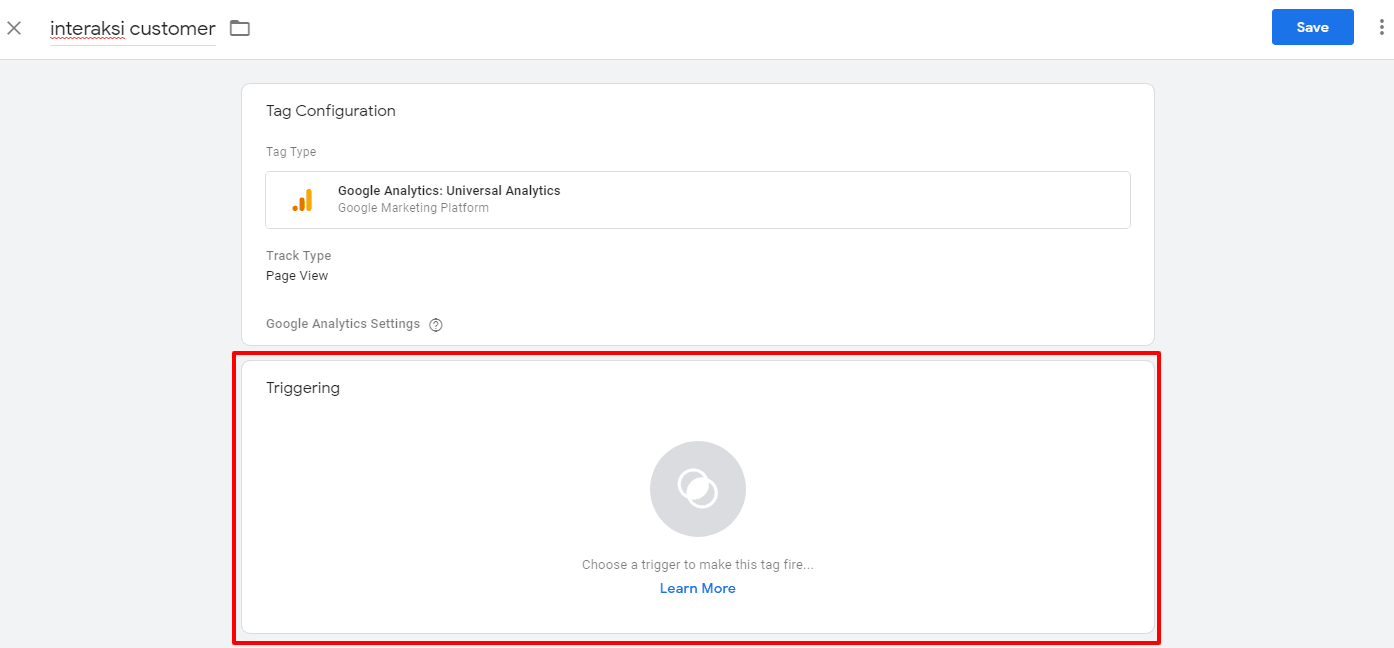
Task: Click the 'Google Analytics Settings' label
Action: coord(342,324)
